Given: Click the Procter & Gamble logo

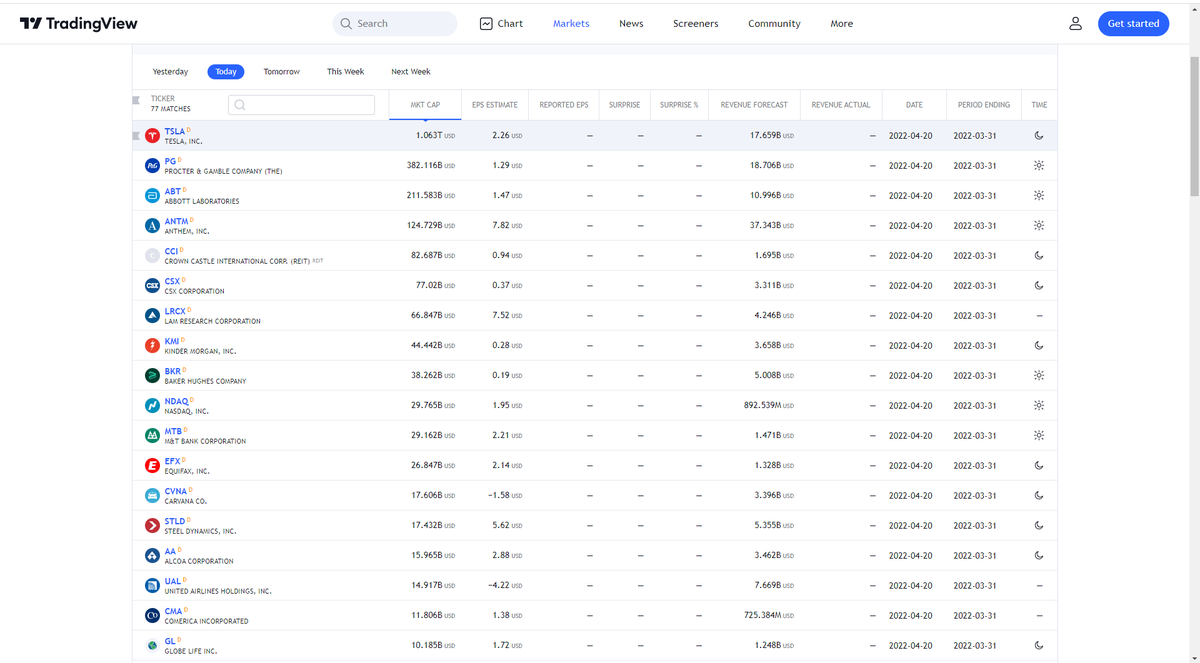Looking at the screenshot, I should (x=152, y=165).
